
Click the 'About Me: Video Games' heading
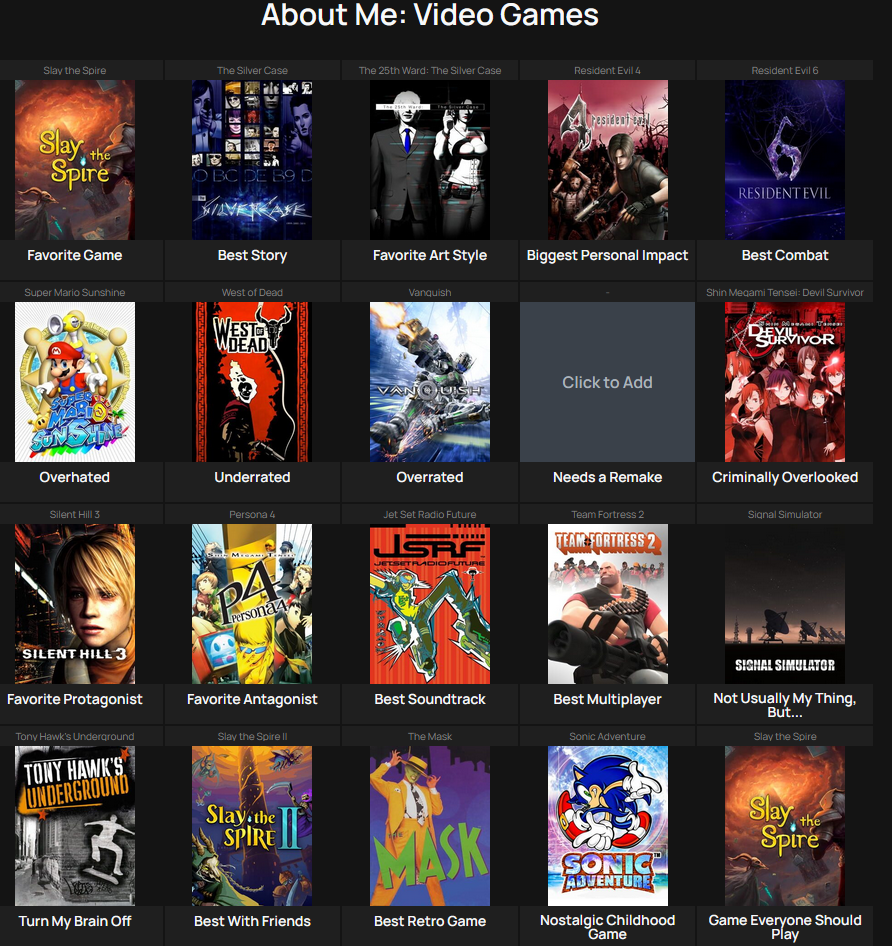[x=430, y=14]
